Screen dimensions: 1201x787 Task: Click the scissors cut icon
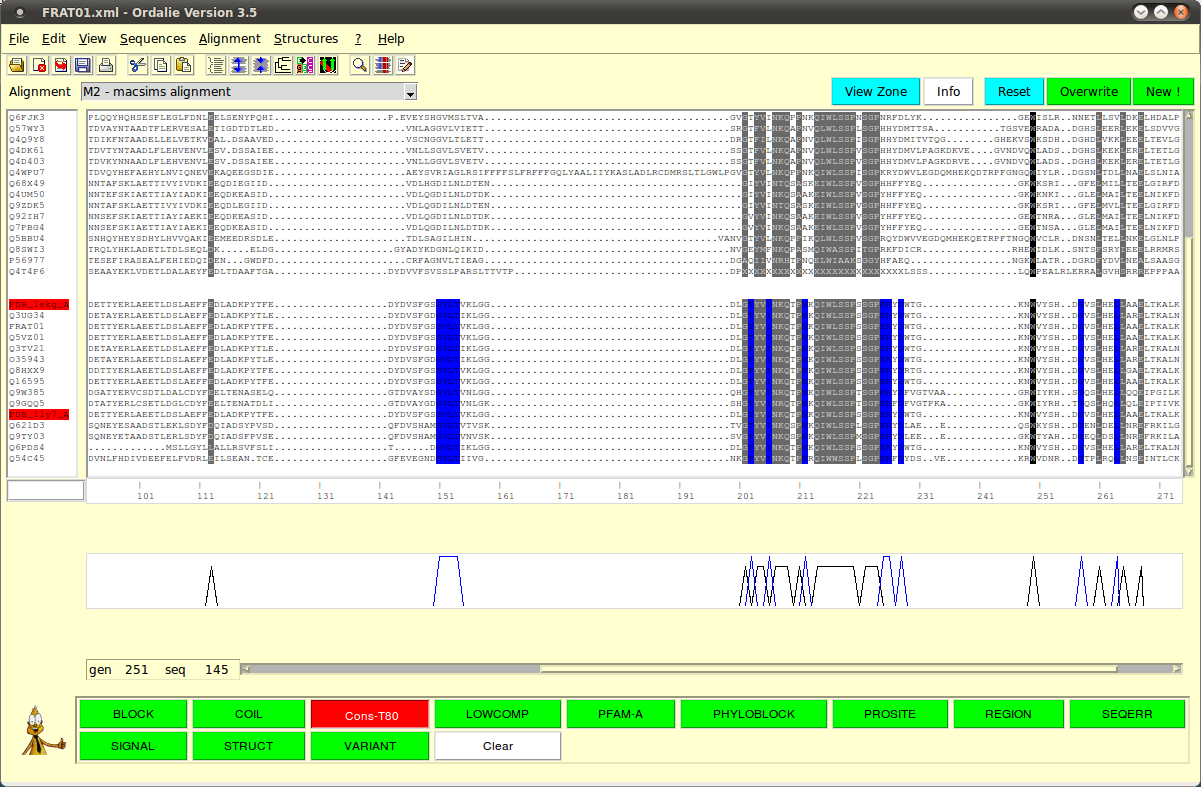(x=138, y=65)
